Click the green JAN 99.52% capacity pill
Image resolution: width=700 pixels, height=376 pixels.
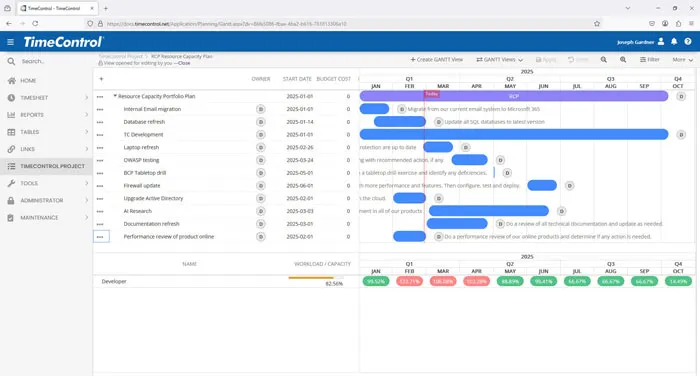pos(376,281)
